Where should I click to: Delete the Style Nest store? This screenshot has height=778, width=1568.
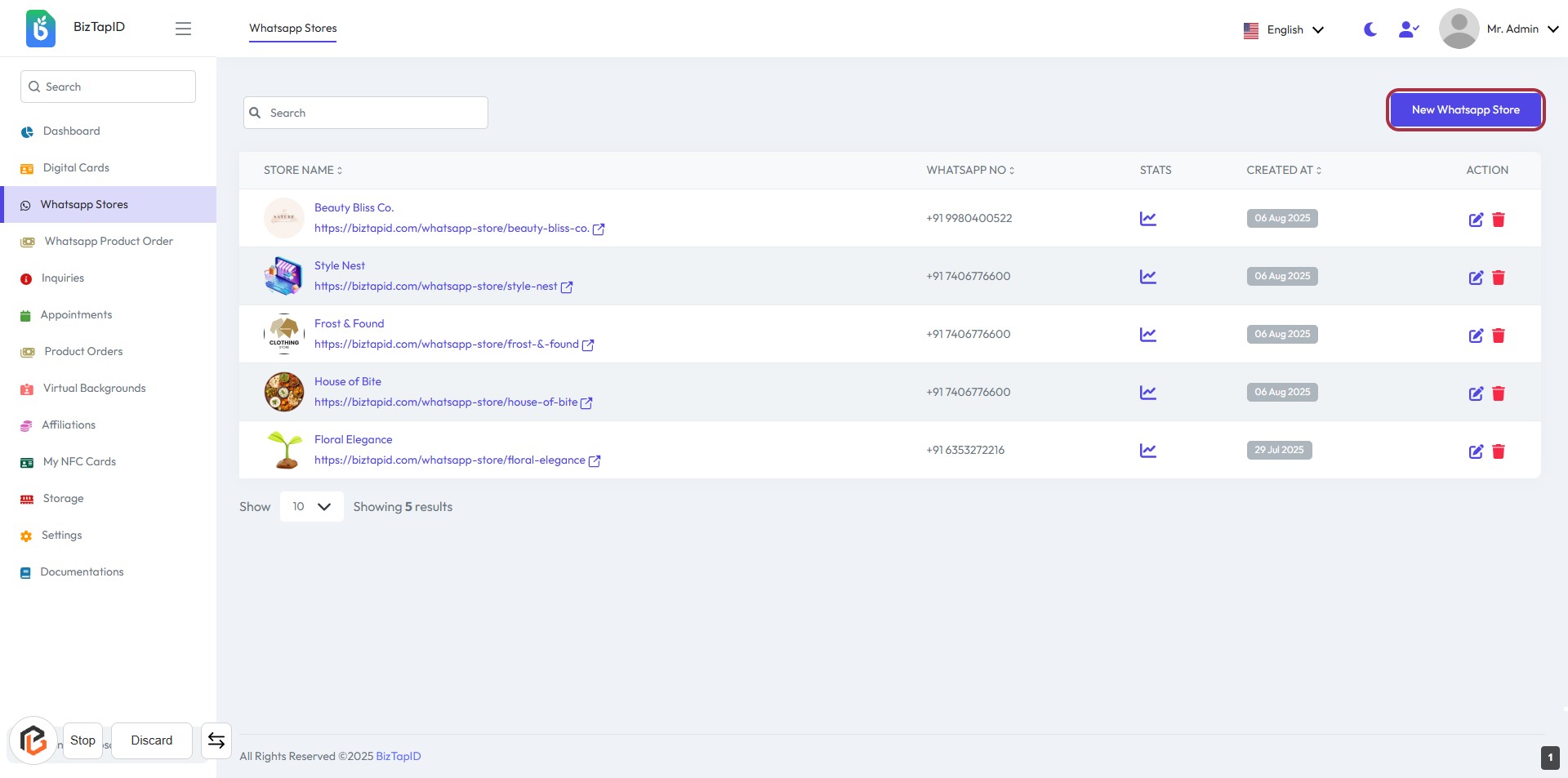(1499, 278)
